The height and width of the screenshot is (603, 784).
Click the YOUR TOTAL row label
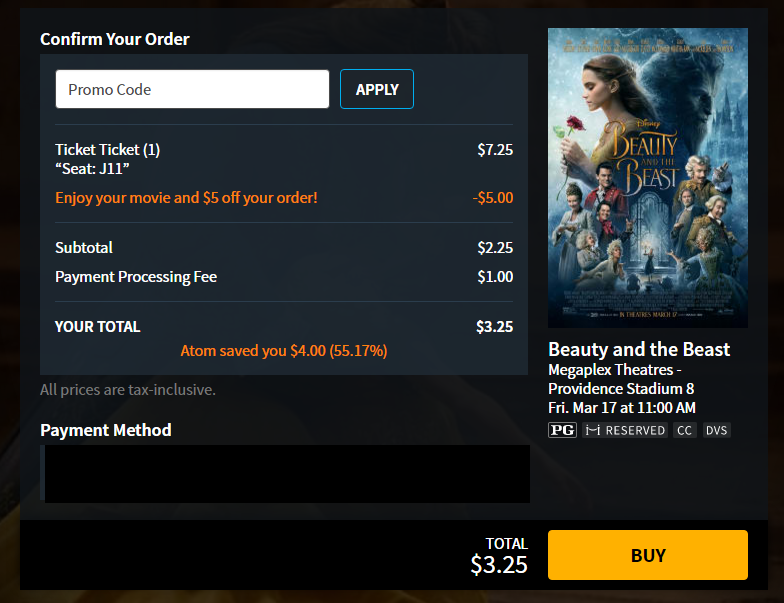tap(98, 327)
